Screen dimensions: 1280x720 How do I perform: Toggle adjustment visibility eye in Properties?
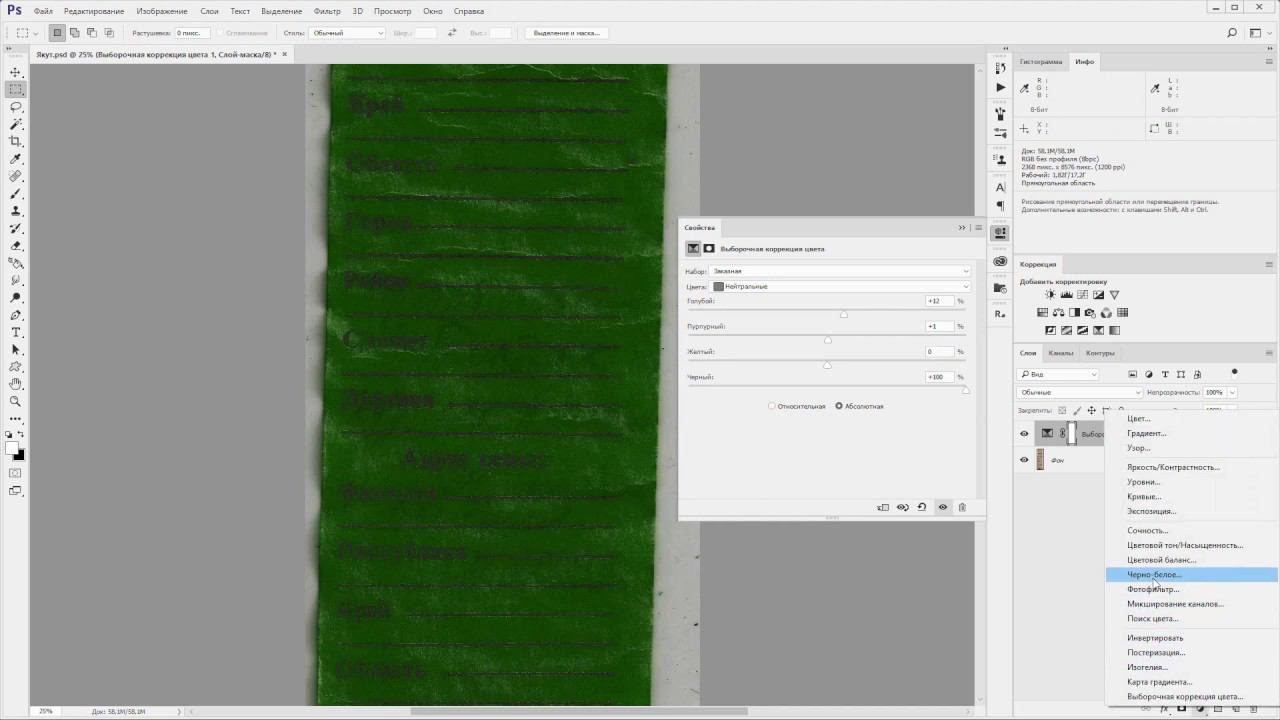(x=942, y=507)
